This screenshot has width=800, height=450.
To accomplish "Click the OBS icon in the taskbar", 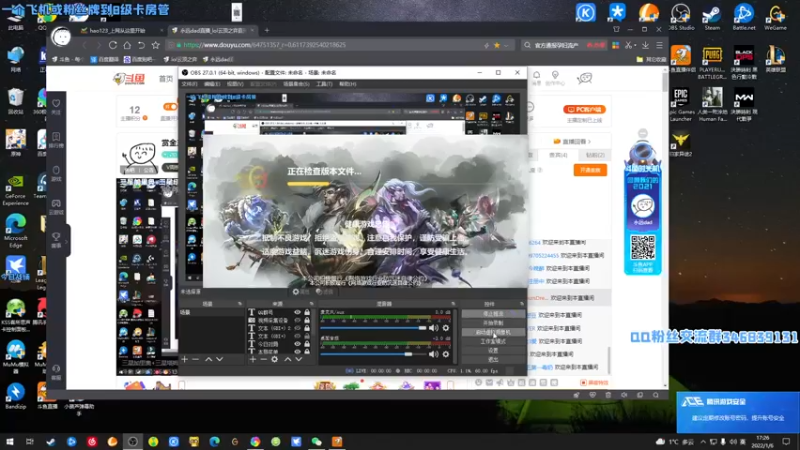I will tap(133, 441).
